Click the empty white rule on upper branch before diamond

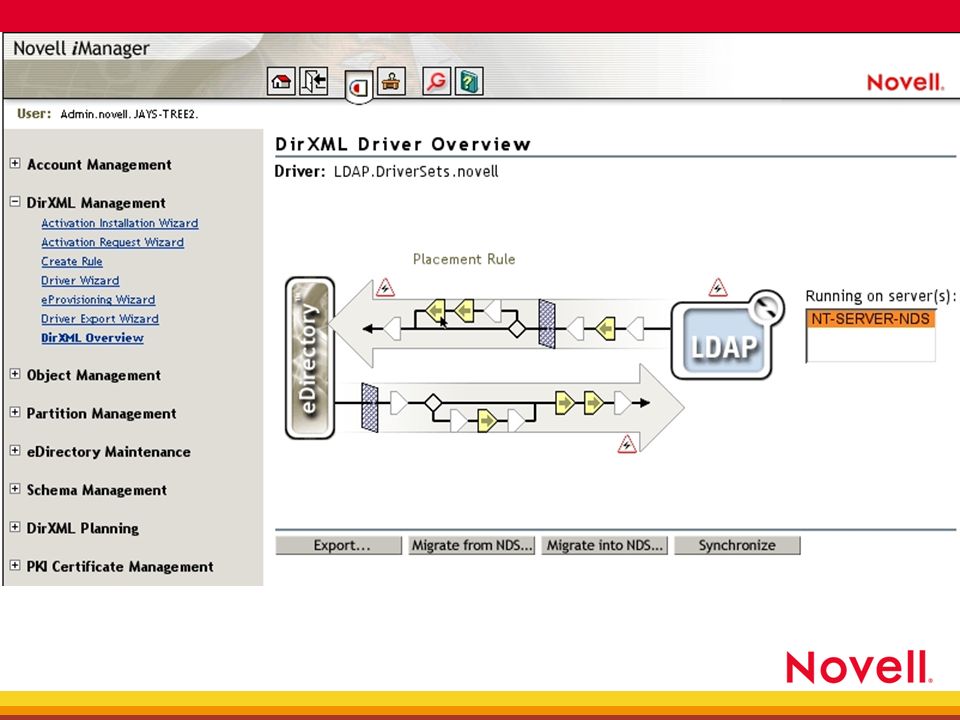(x=493, y=311)
